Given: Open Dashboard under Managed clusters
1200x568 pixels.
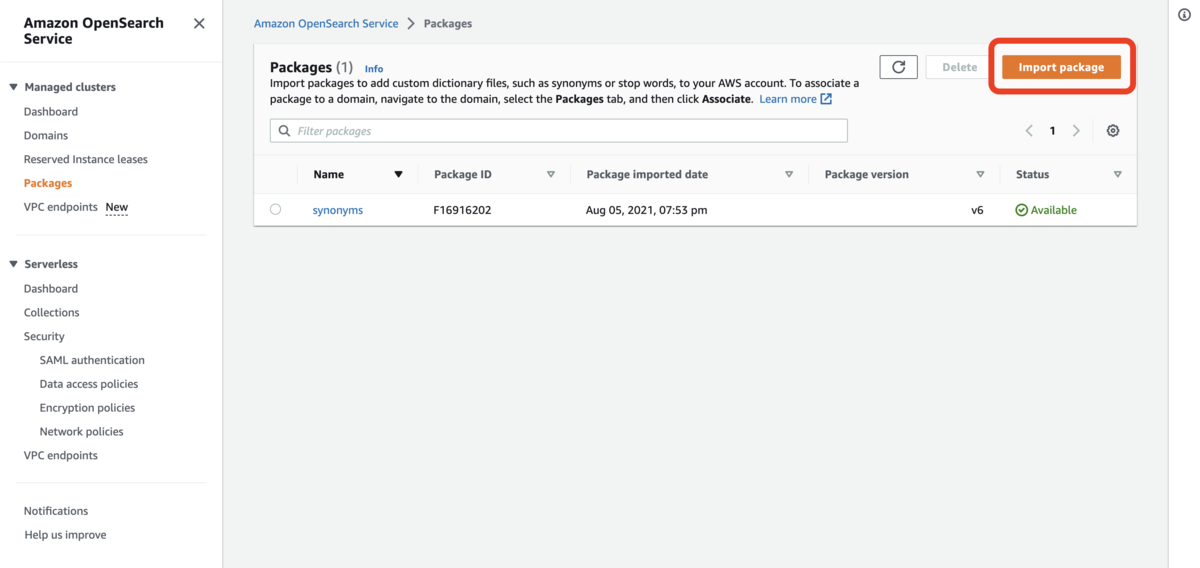Looking at the screenshot, I should tap(51, 112).
